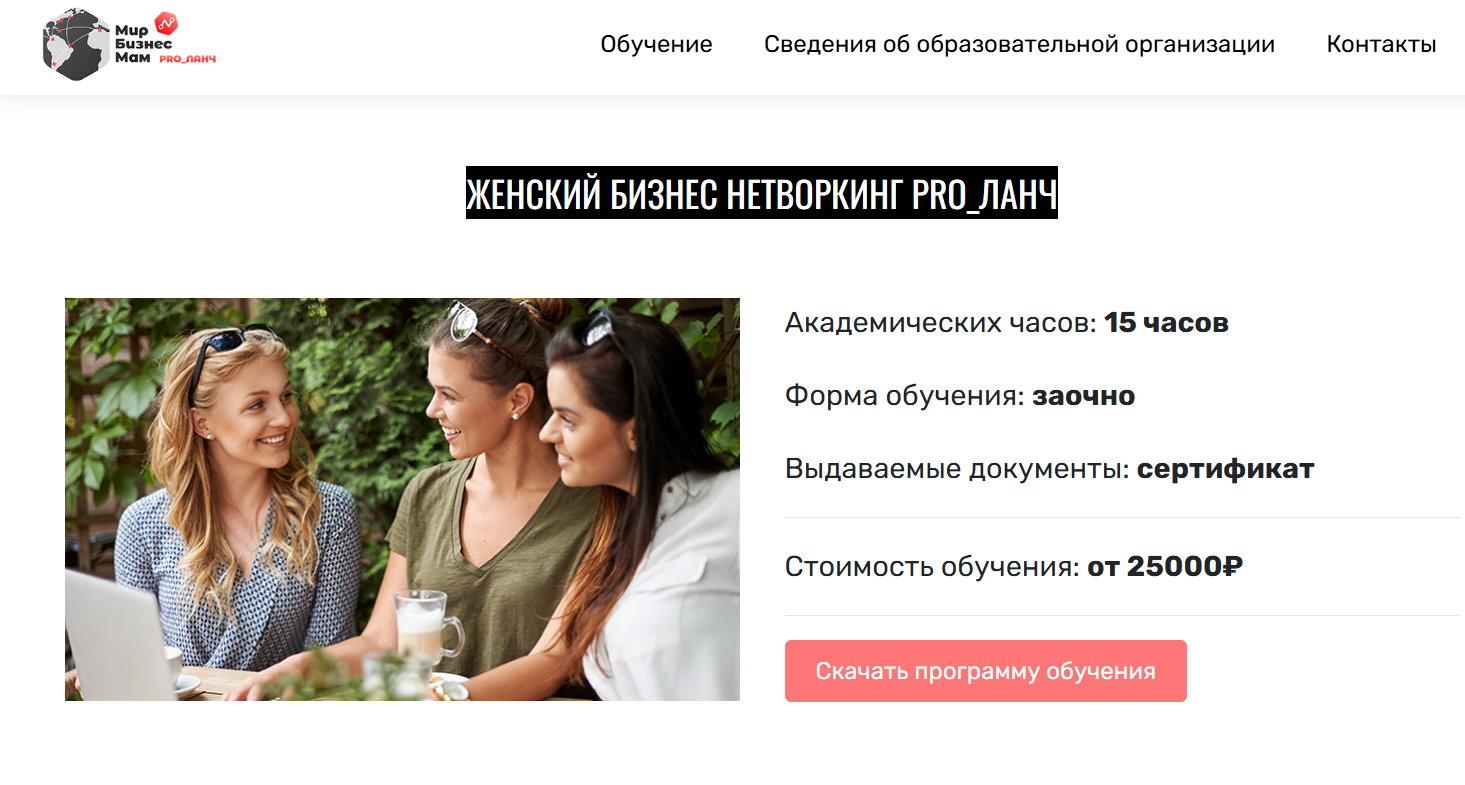Go to the Контакты page
Screen dimensions: 1465x785
click(1381, 44)
